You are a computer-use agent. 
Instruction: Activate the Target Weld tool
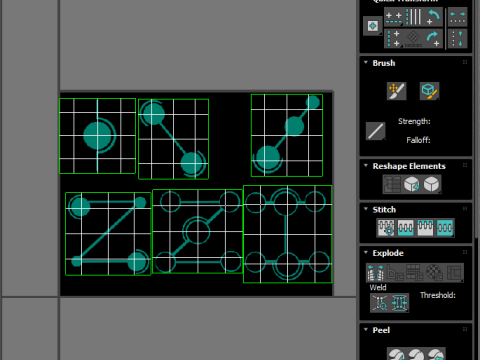tap(380, 303)
